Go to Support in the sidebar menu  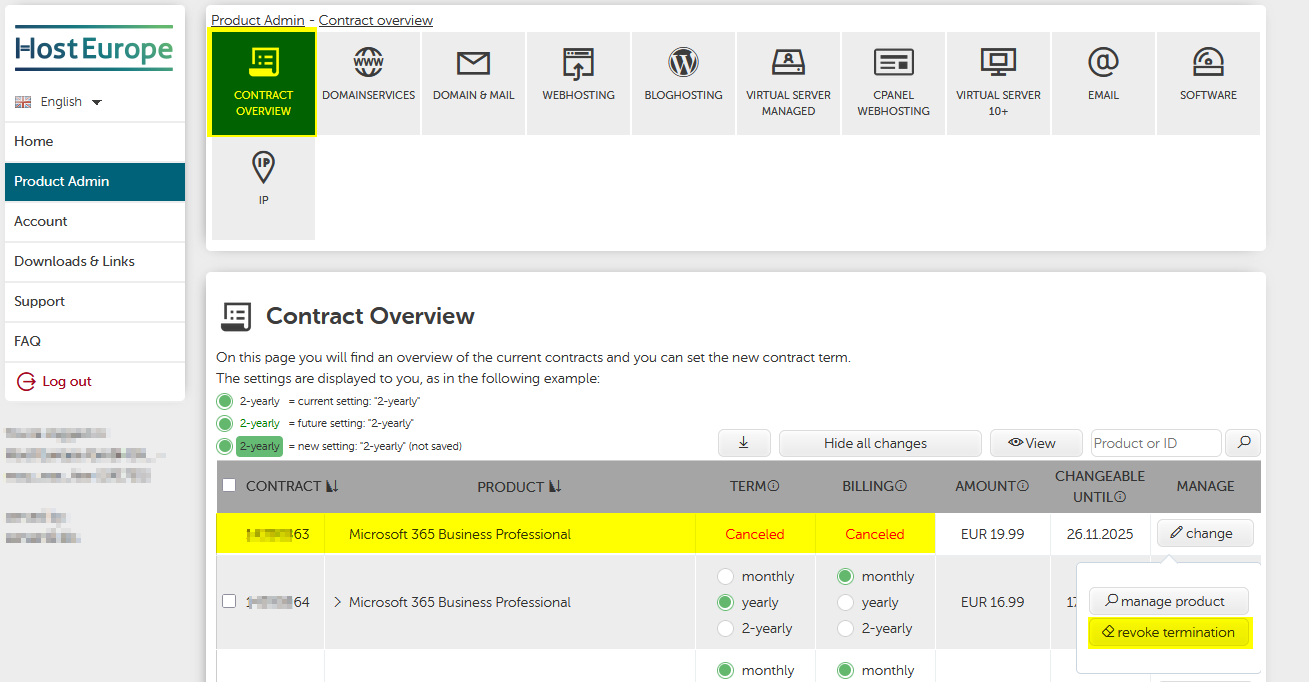40,301
